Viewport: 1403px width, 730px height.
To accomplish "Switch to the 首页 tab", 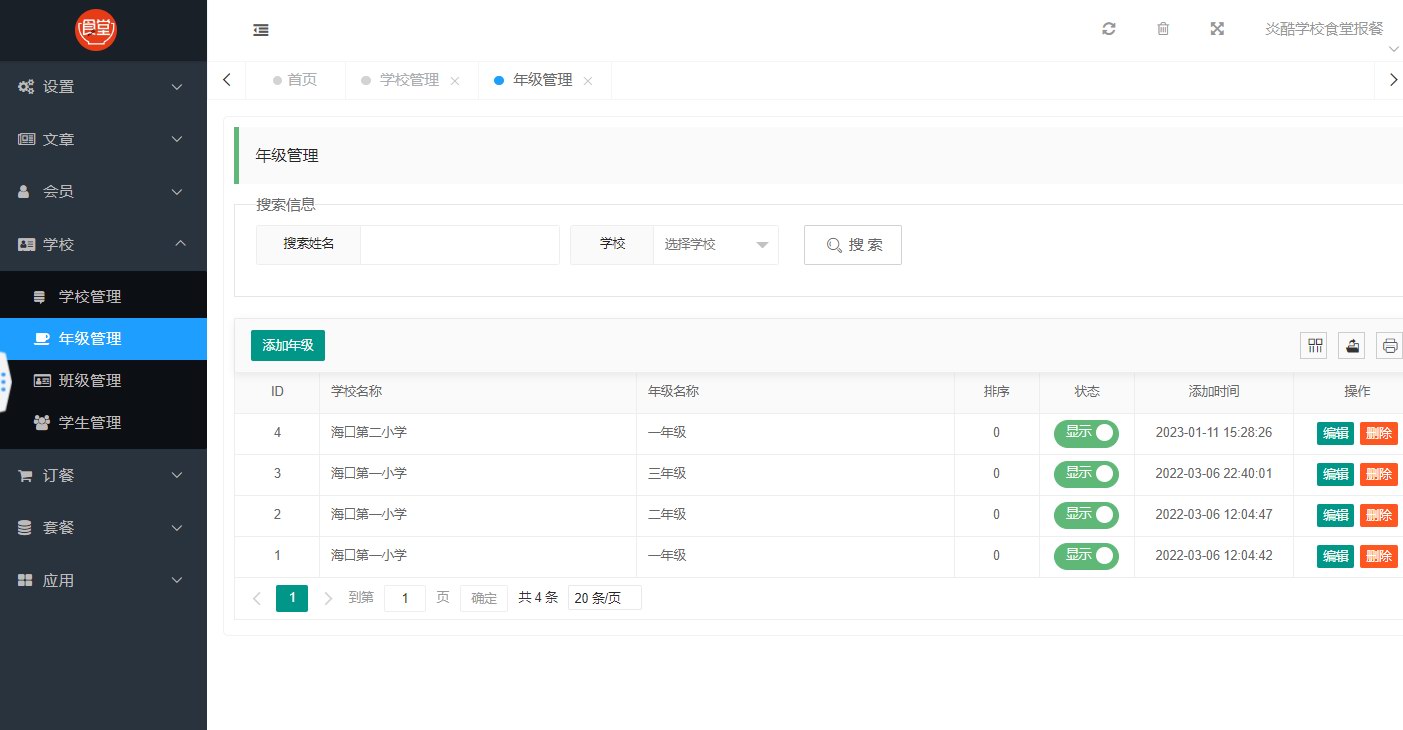I will [295, 80].
